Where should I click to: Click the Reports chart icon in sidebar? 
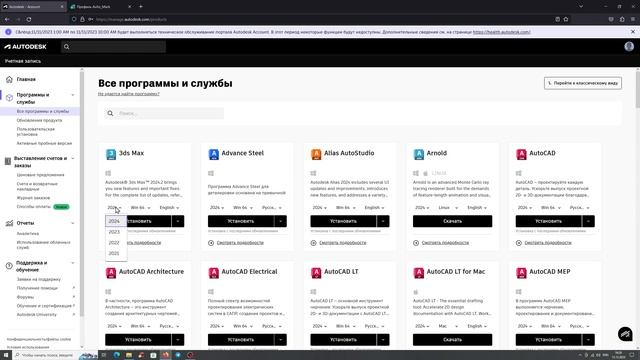coord(9,223)
